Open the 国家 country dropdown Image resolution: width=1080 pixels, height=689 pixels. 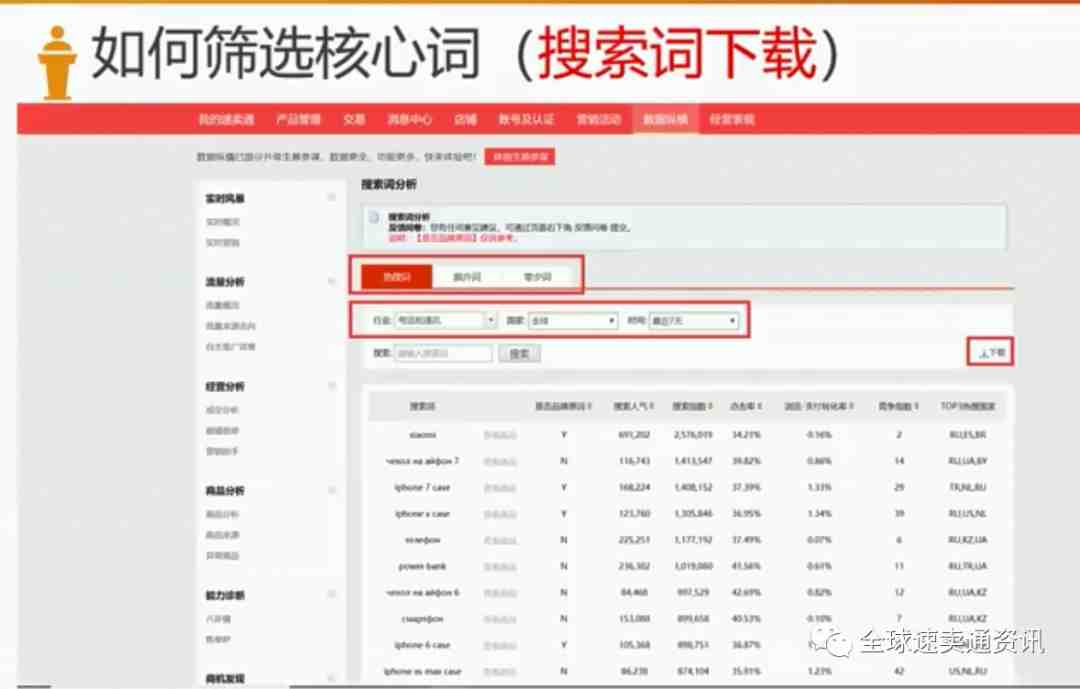click(x=573, y=321)
